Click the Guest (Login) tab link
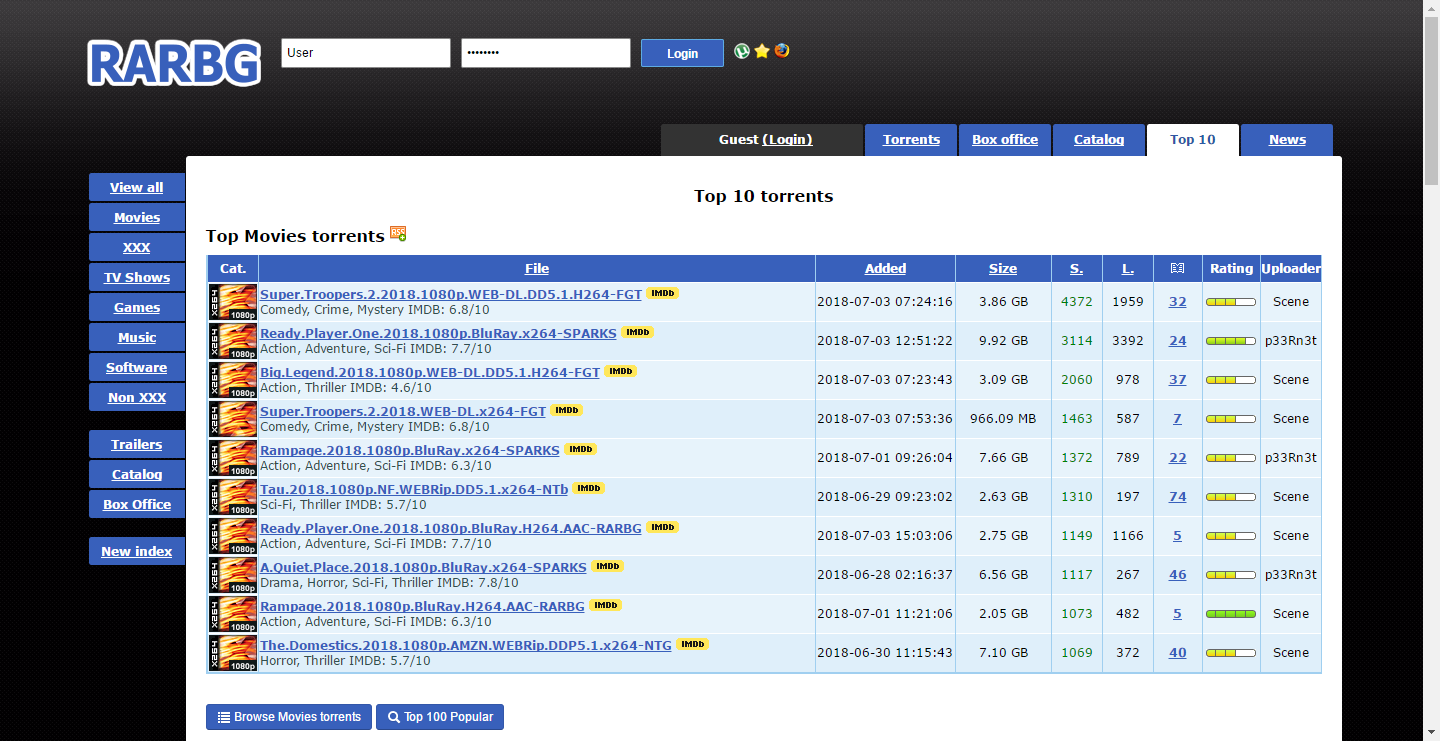Screen dimensions: 1440x741 [787, 140]
